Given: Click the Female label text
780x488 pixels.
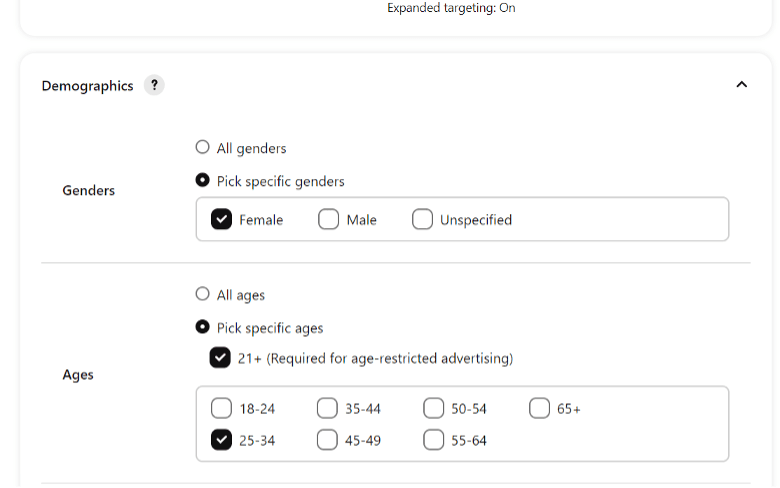Looking at the screenshot, I should click(x=261, y=219).
